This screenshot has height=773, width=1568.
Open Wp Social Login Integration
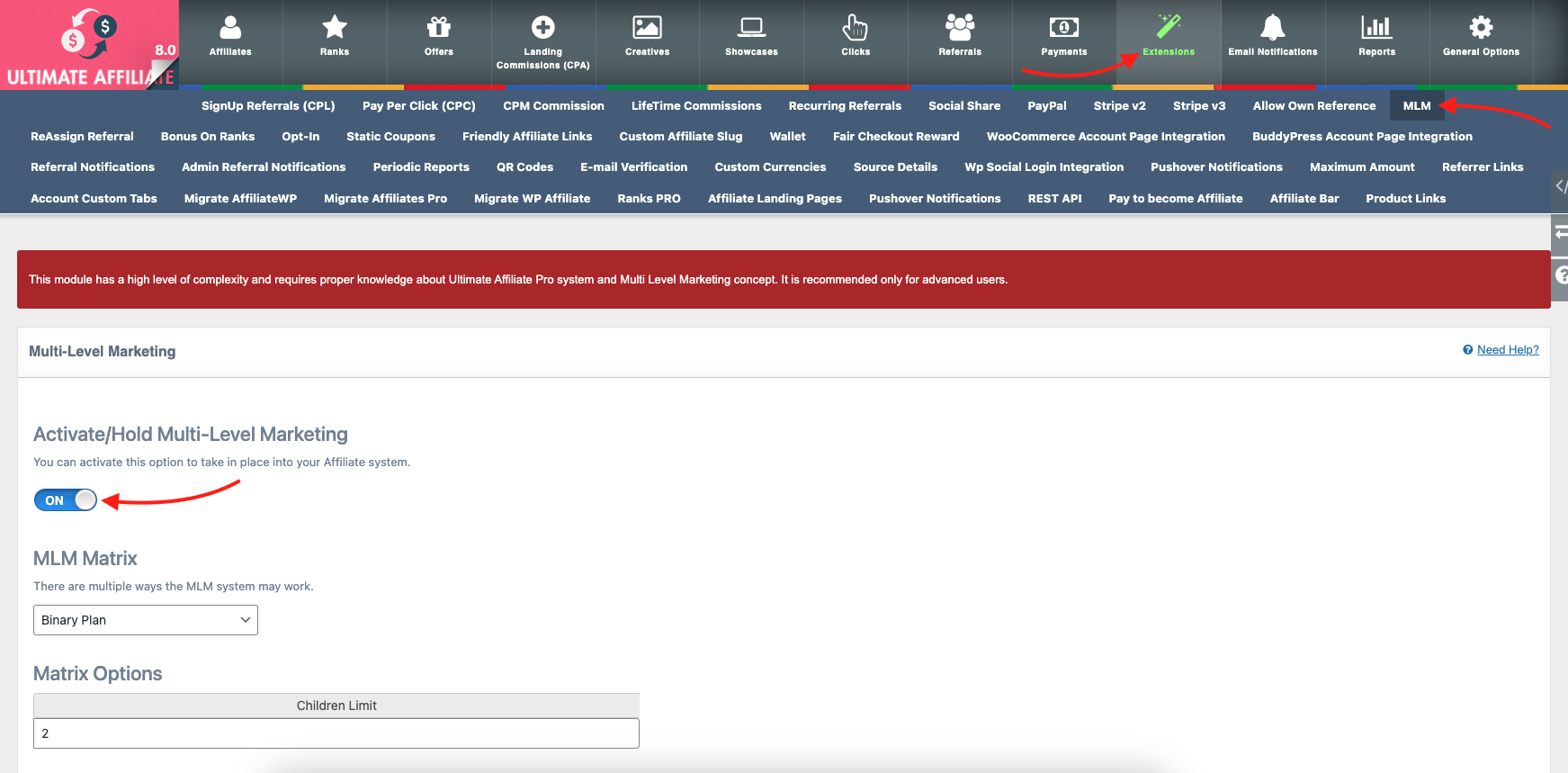(1044, 167)
